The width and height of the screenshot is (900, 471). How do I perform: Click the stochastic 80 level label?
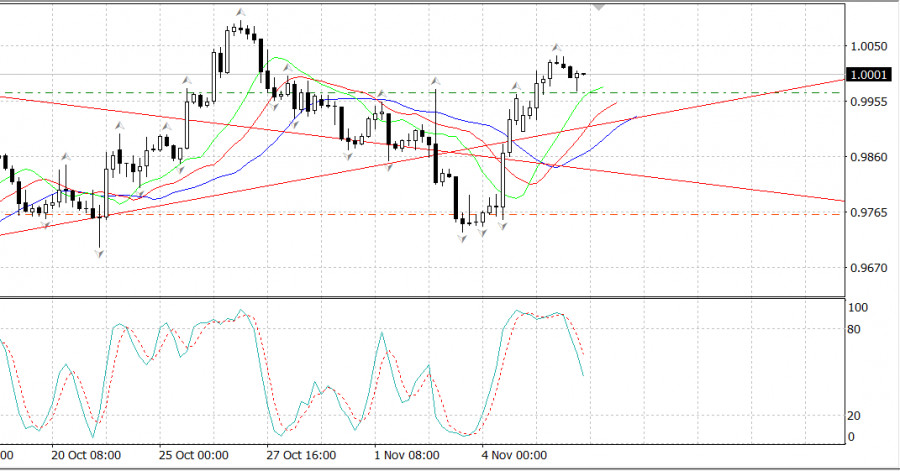pyautogui.click(x=855, y=329)
